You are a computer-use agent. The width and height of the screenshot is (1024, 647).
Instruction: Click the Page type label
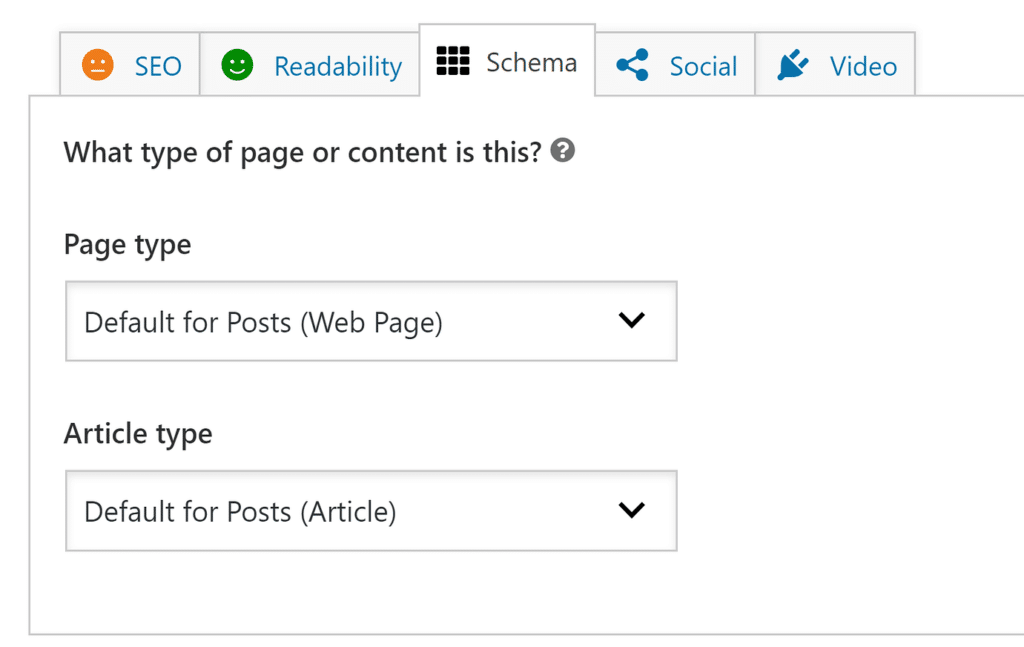tap(127, 244)
